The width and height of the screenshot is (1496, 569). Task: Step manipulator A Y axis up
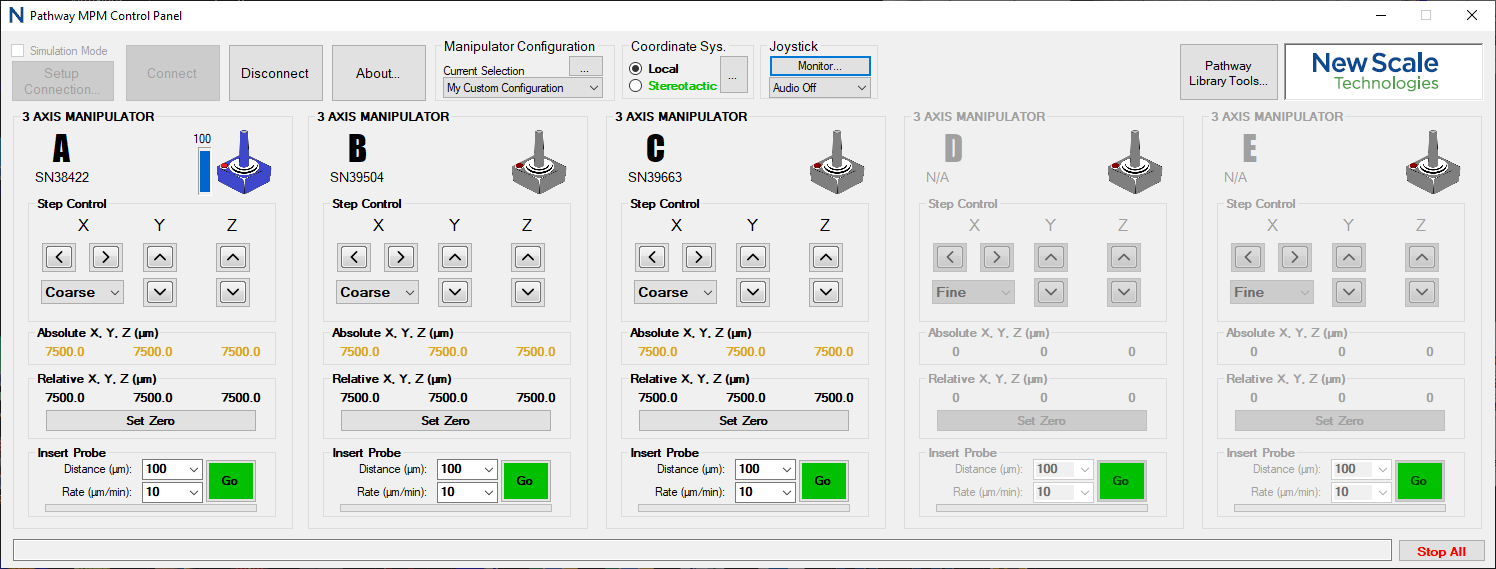pyautogui.click(x=160, y=257)
